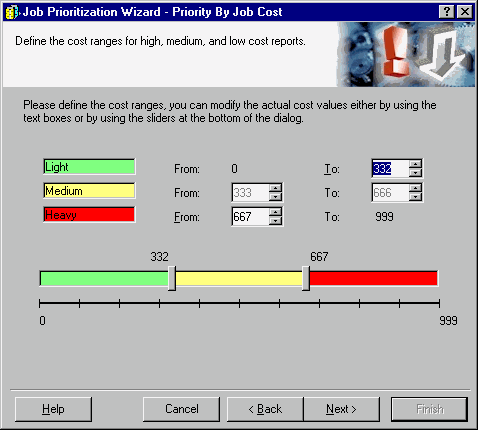The height and width of the screenshot is (430, 478).
Task: Click the Medium From field showing 333
Action: 250,193
